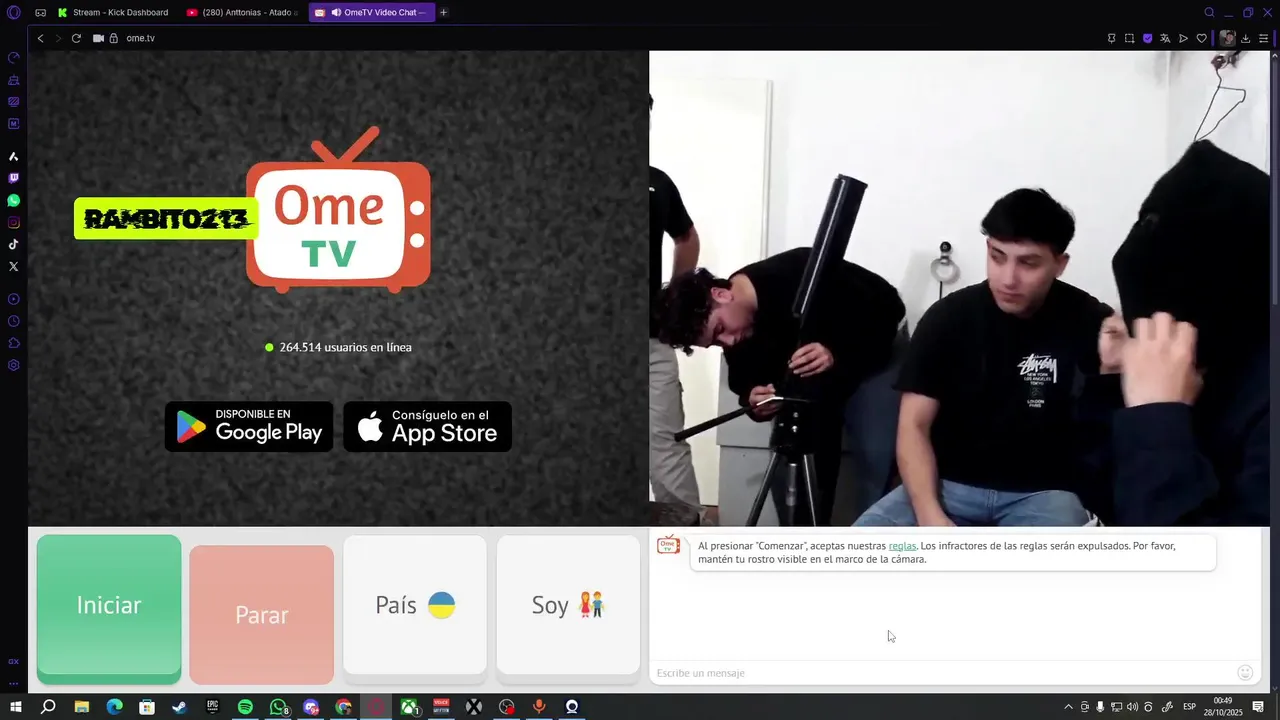
Task: Show hidden system tray icons chevron
Action: click(x=1067, y=707)
